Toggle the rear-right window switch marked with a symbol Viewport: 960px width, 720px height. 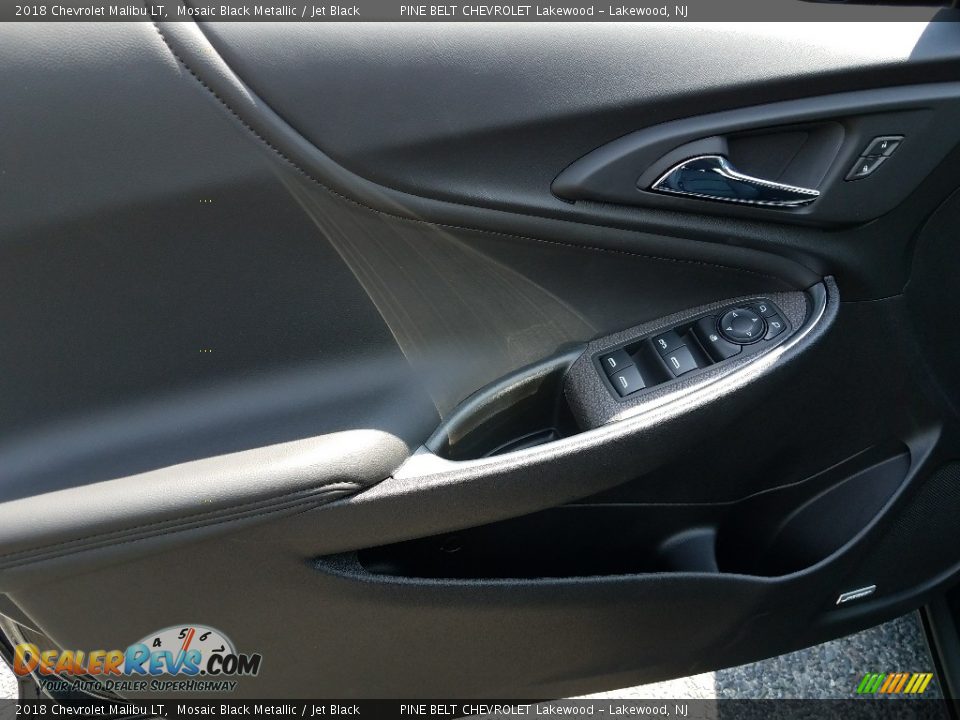coord(666,342)
